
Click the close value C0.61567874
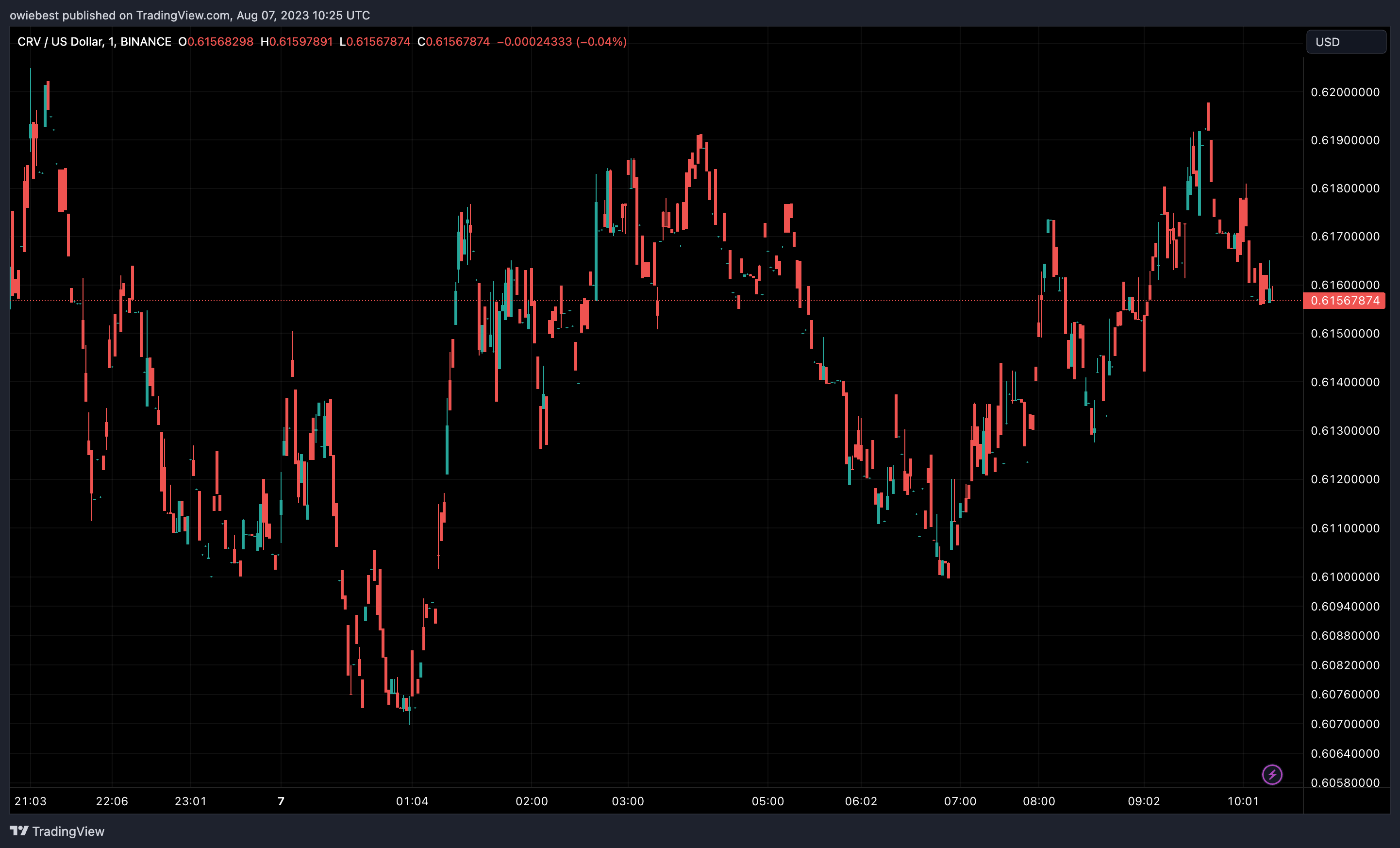(453, 41)
